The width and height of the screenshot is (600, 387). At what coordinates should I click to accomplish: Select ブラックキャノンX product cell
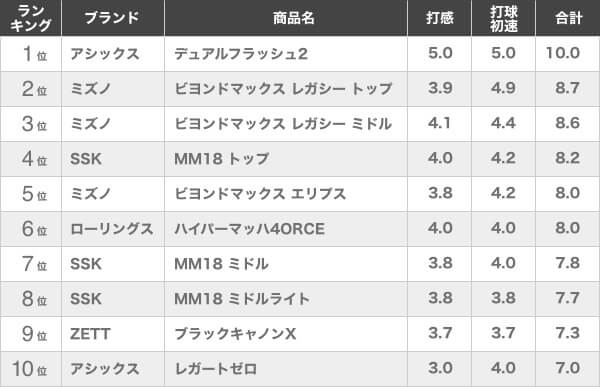pyautogui.click(x=286, y=334)
